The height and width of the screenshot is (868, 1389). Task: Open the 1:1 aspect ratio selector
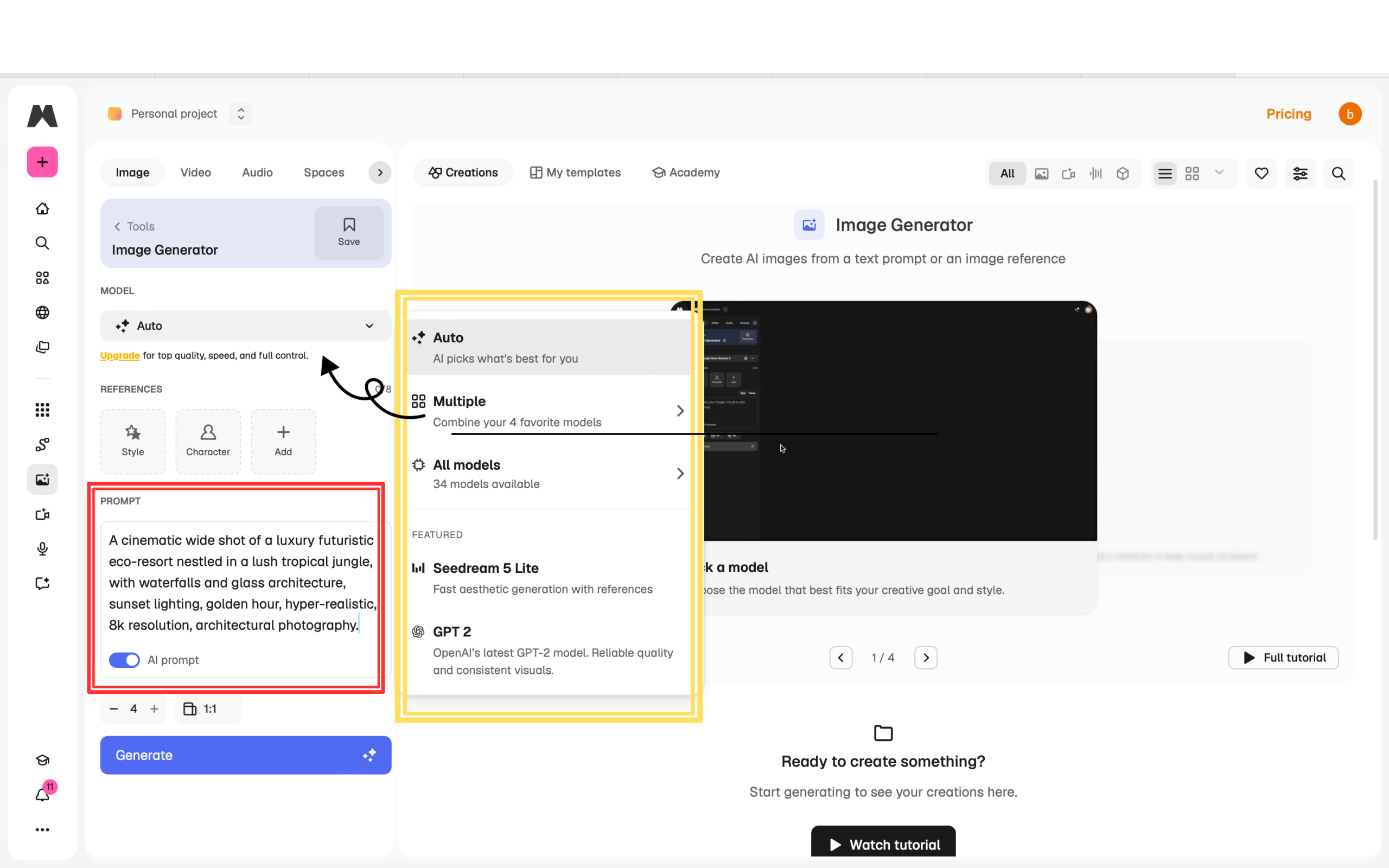click(x=208, y=709)
